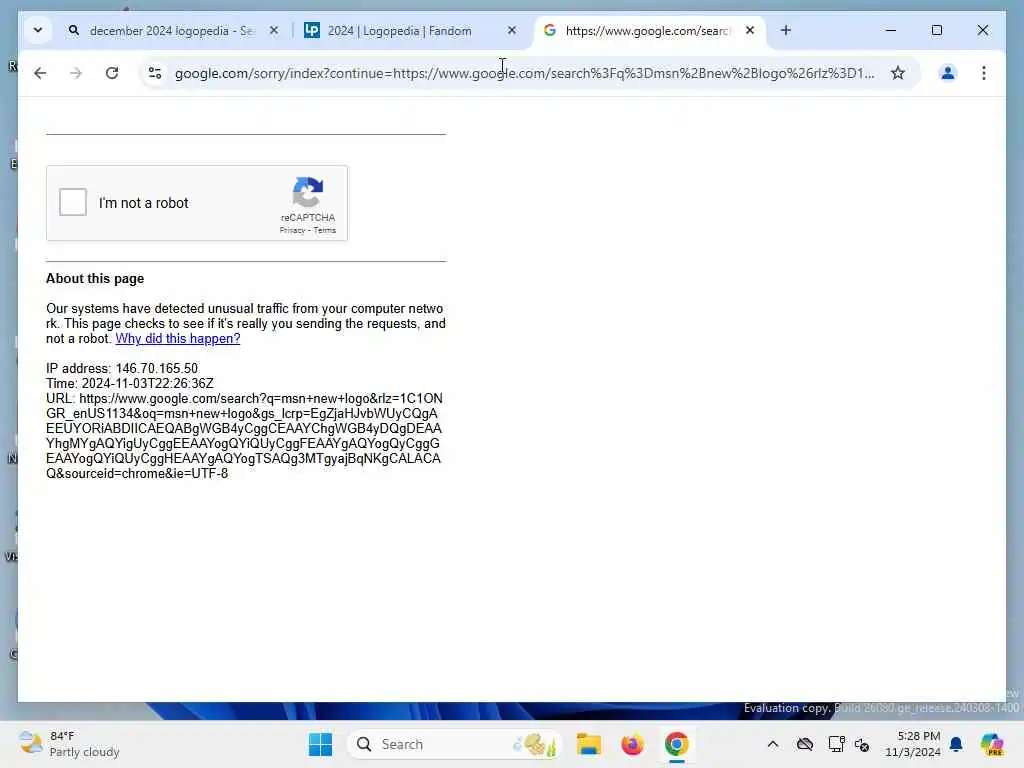Open the Chrome three-dot menu

(984, 73)
